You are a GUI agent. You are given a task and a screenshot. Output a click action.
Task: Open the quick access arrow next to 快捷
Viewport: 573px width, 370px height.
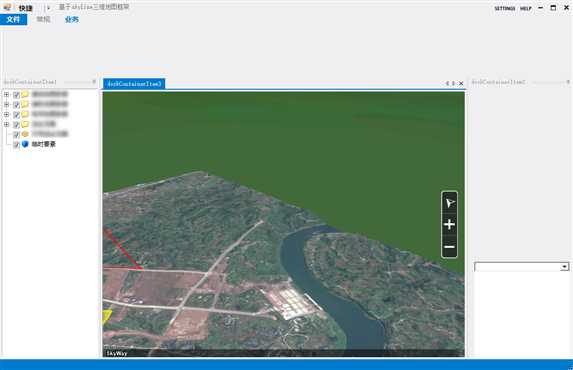[x=48, y=8]
